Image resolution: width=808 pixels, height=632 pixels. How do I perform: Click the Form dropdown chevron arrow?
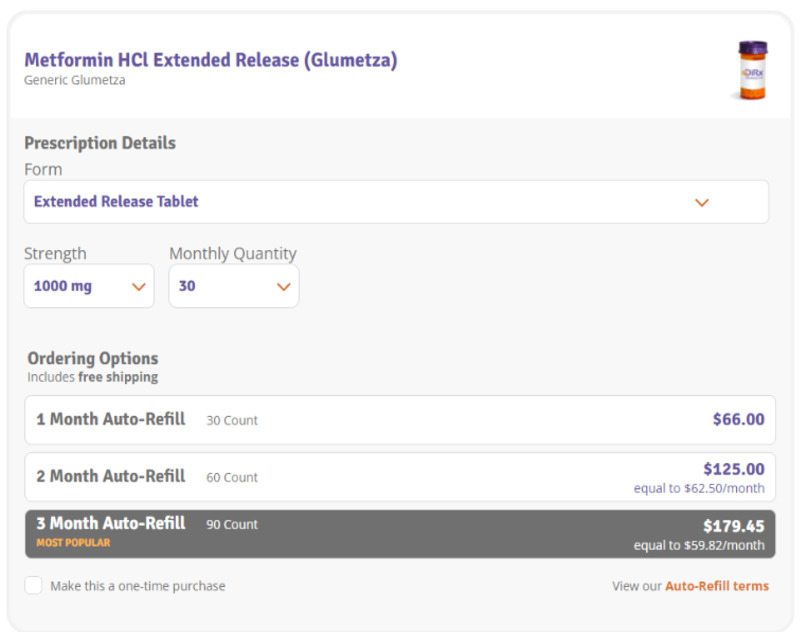click(701, 202)
